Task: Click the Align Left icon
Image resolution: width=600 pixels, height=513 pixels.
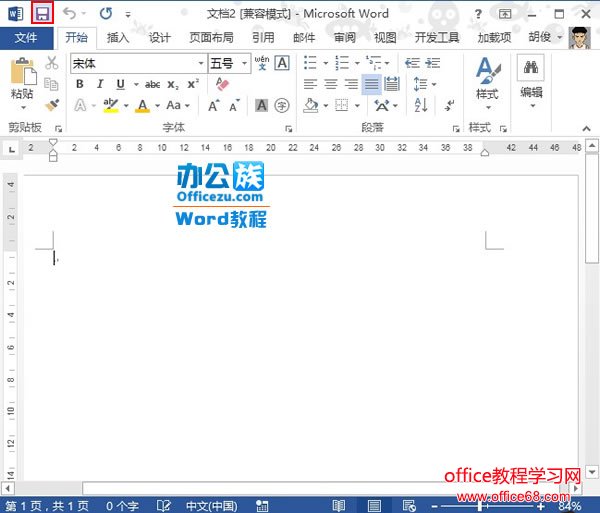Action: click(x=310, y=84)
